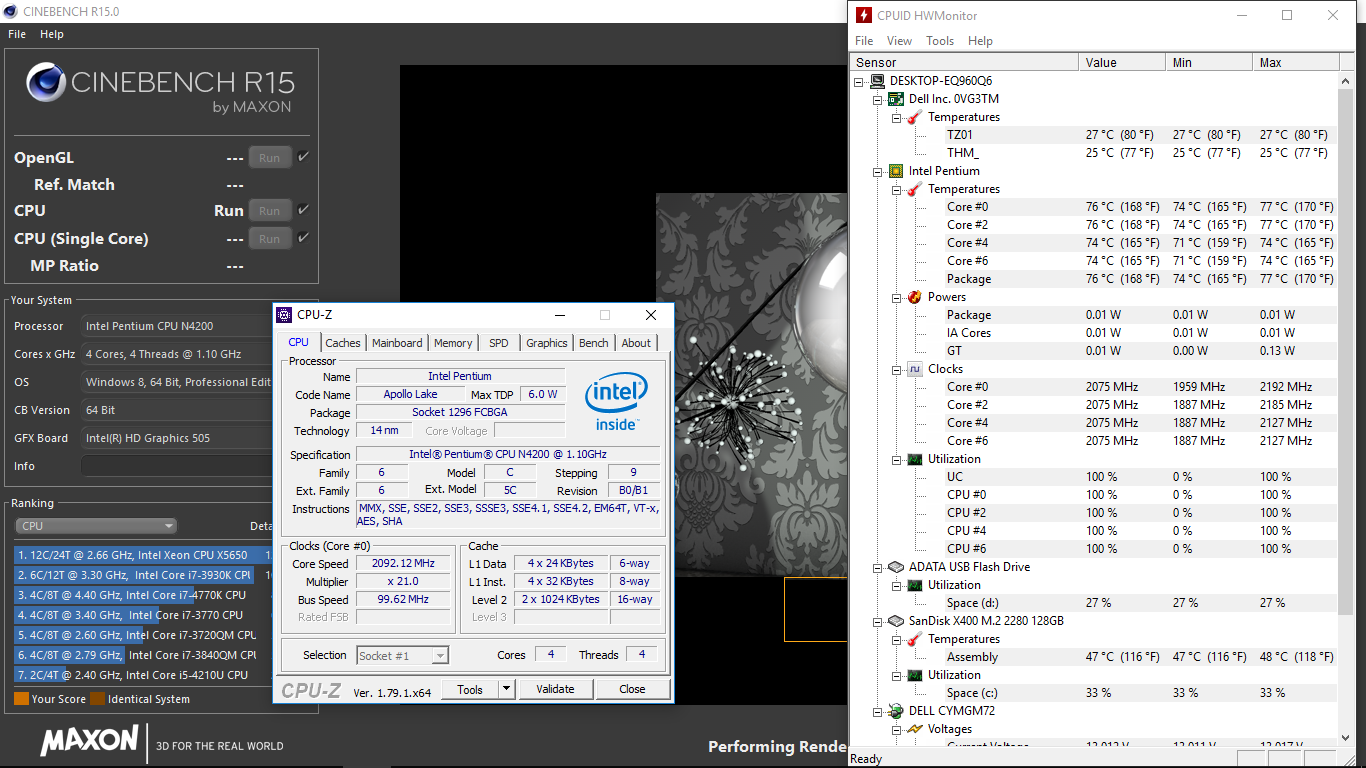Switch to the Graphics tab in CPU-Z
Viewport: 1366px width, 768px height.
(x=547, y=343)
